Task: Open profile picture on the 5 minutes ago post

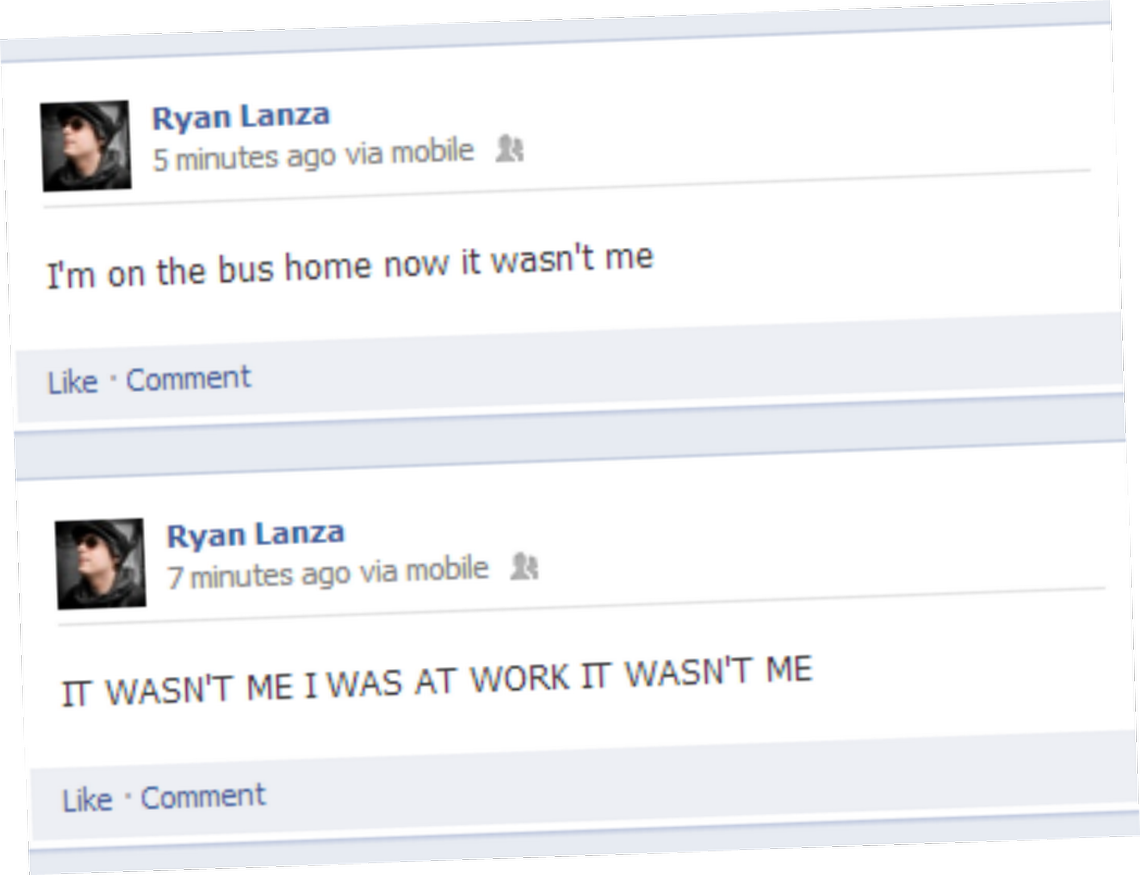Action: (x=86, y=146)
